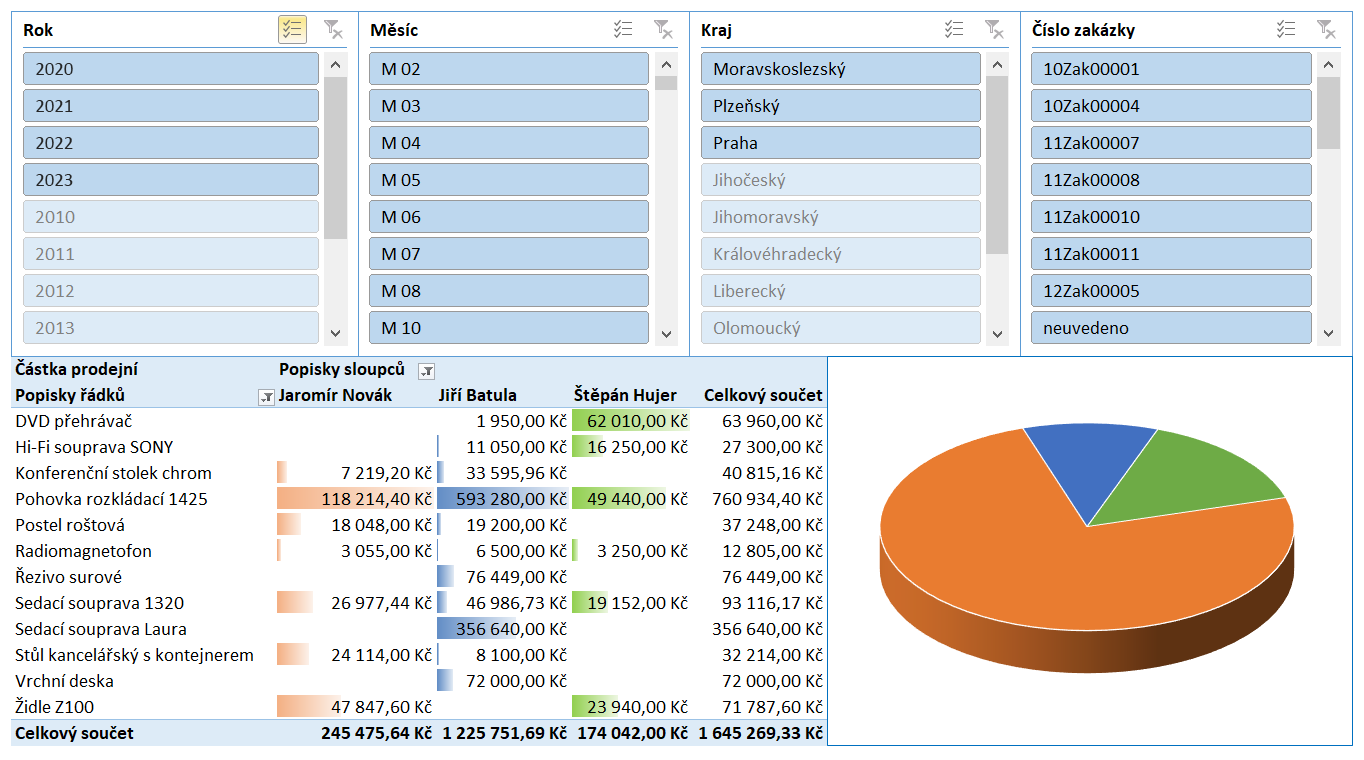The width and height of the screenshot is (1364, 760).
Task: Select the Židle Z100 row label
Action: point(55,707)
